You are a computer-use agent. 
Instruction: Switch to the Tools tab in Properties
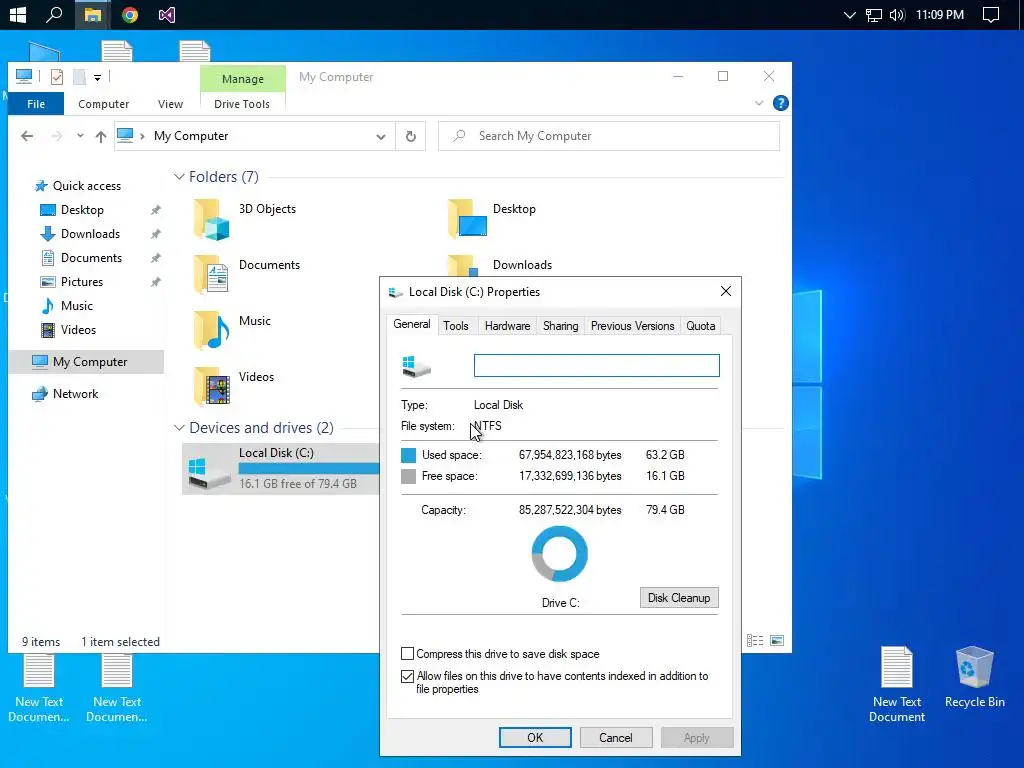click(x=456, y=326)
